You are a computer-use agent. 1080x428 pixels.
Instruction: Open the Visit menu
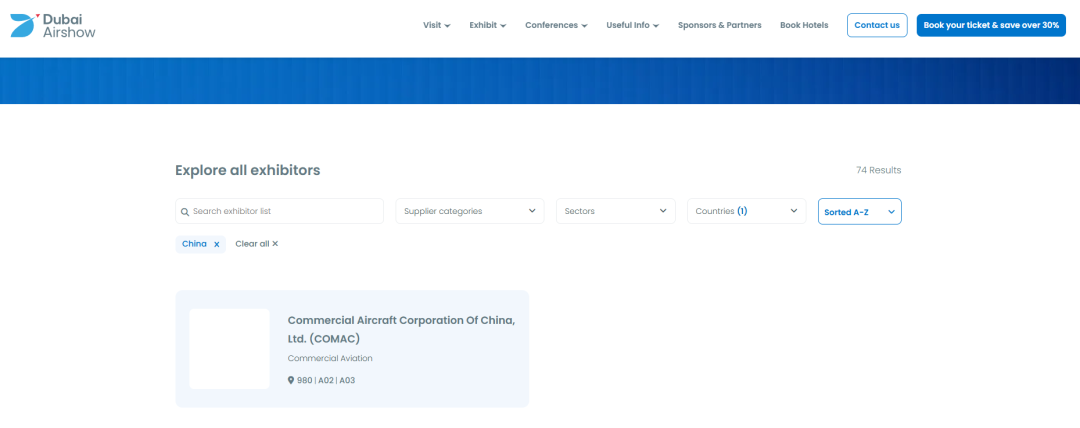click(437, 26)
